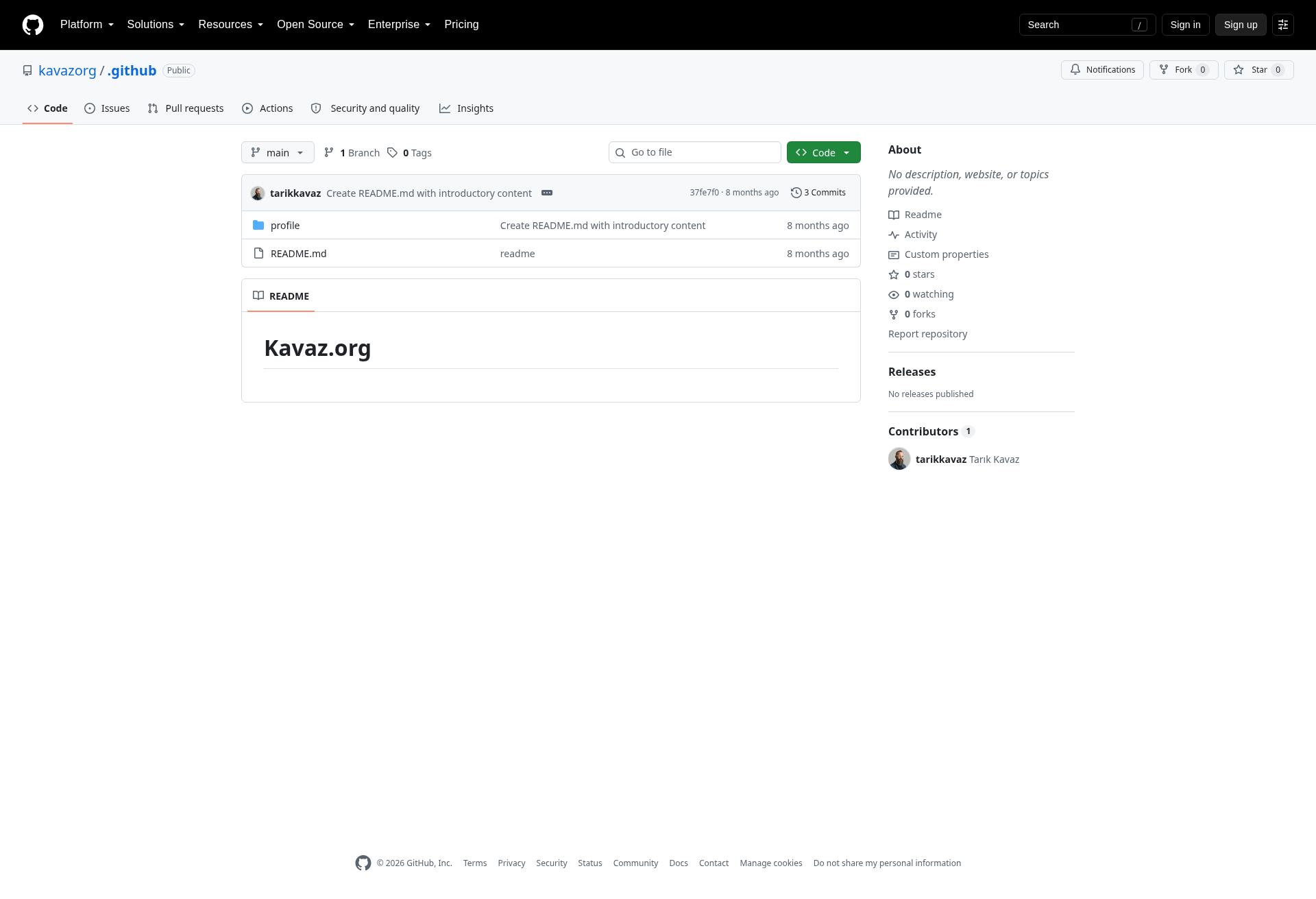Screen dimensions: 1316x899
Task: Click the Kavaz.org README heading
Action: coord(317,348)
